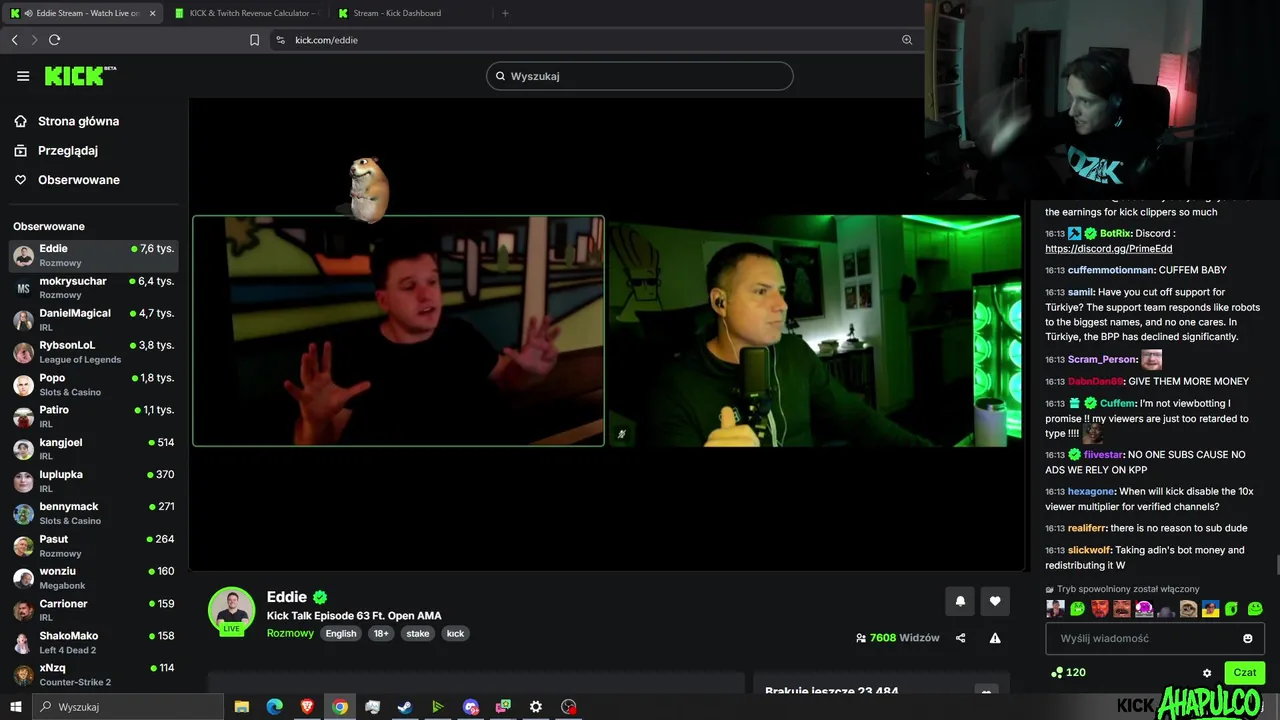Click the share stream icon
The image size is (1280, 720).
pos(961,638)
